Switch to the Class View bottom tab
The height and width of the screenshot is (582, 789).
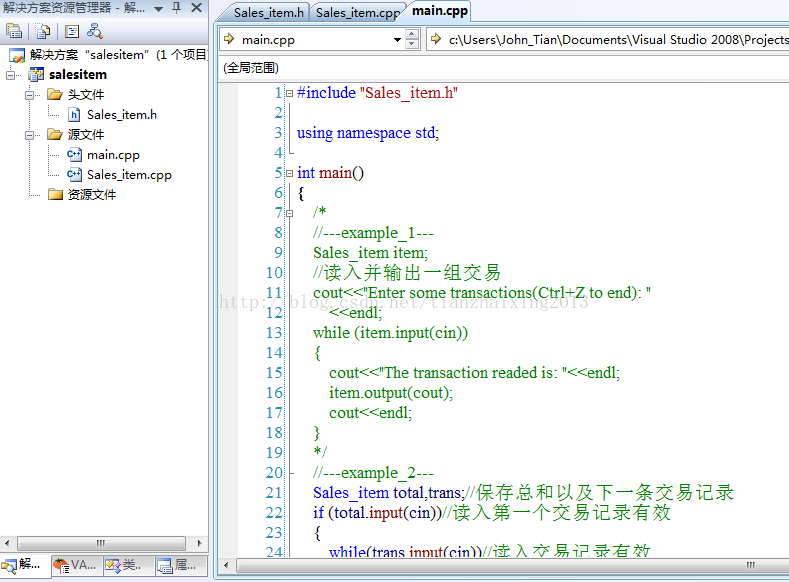pyautogui.click(x=125, y=566)
